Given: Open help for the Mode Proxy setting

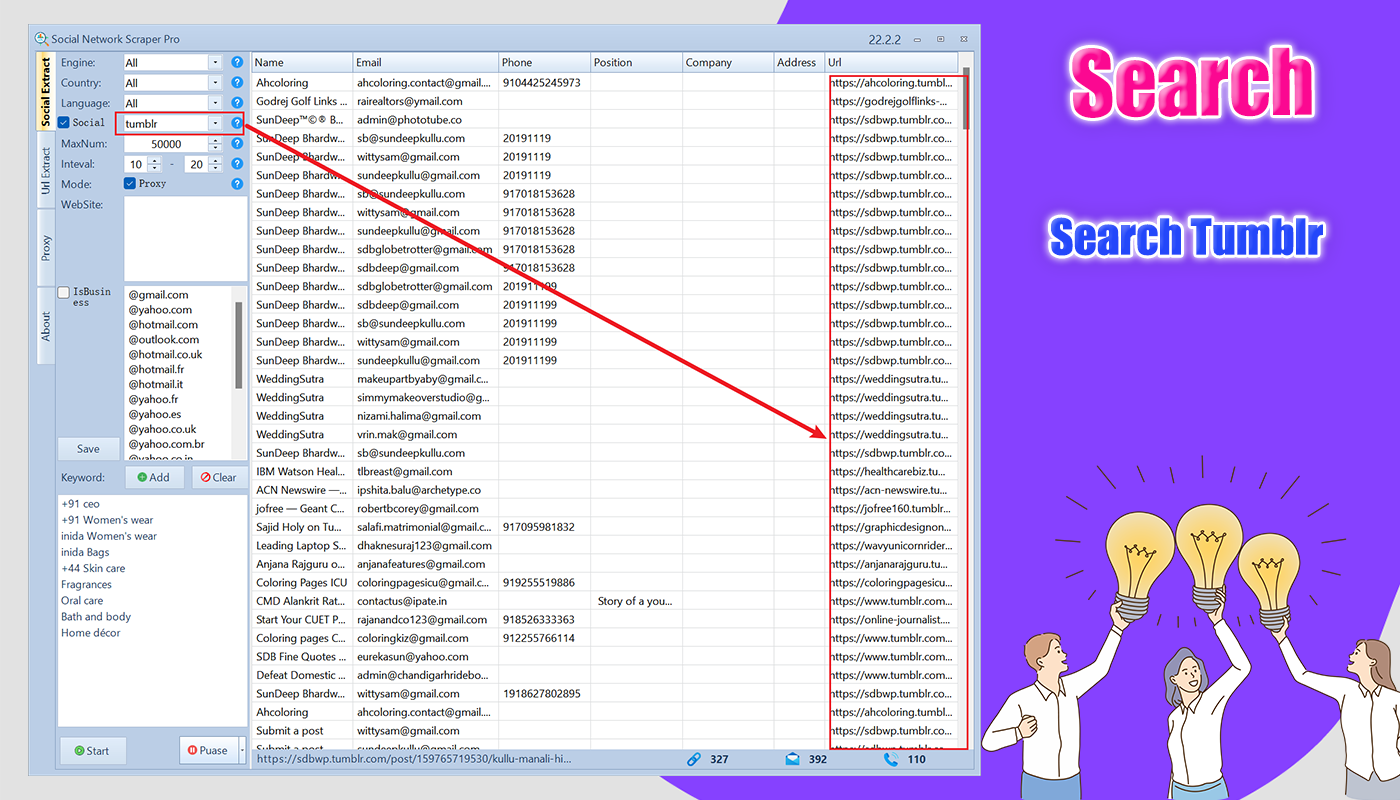Looking at the screenshot, I should (x=237, y=184).
